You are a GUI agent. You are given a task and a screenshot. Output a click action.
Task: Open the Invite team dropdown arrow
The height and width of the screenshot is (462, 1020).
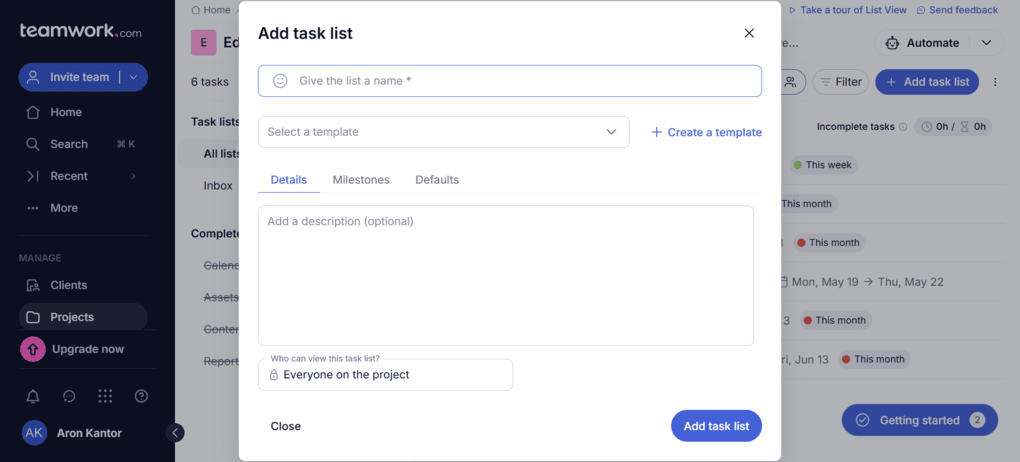pyautogui.click(x=133, y=77)
